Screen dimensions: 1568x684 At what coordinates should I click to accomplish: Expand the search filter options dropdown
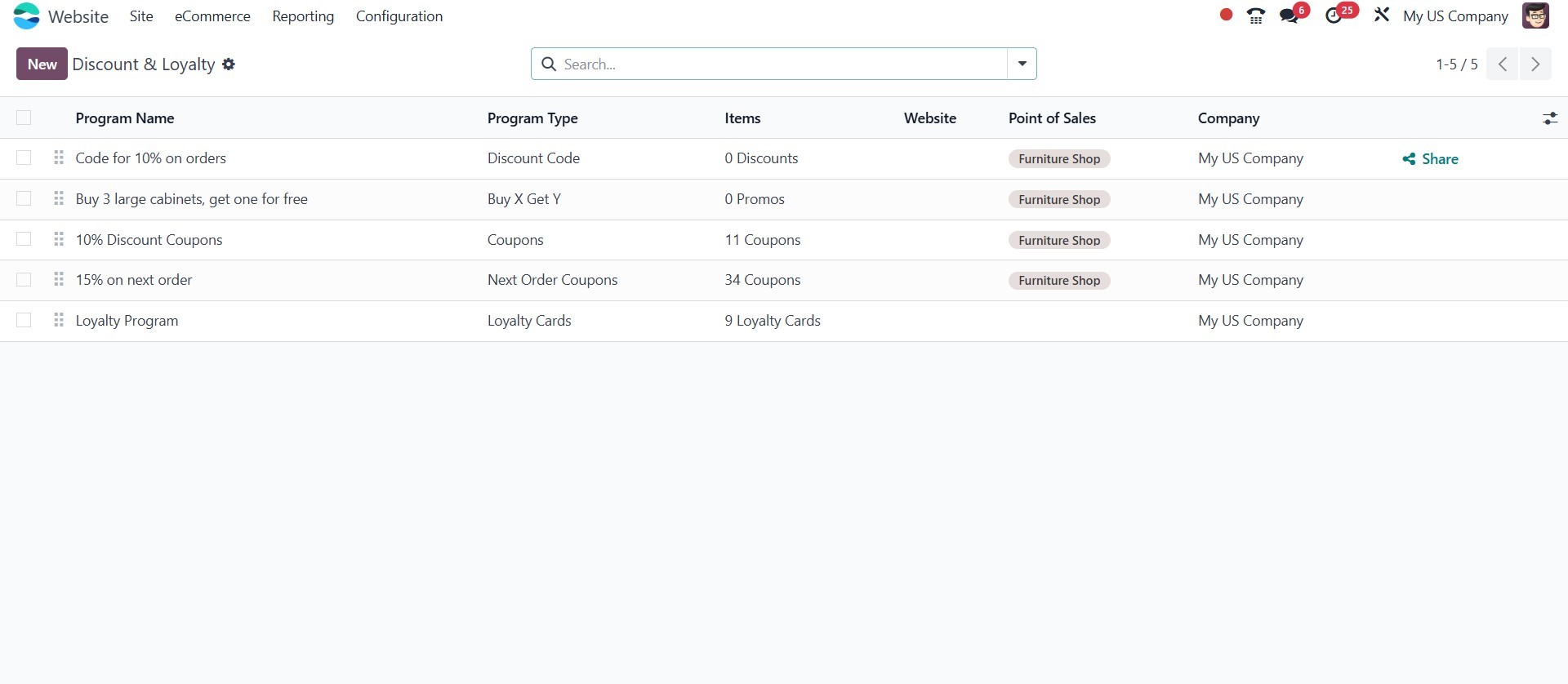pyautogui.click(x=1022, y=64)
